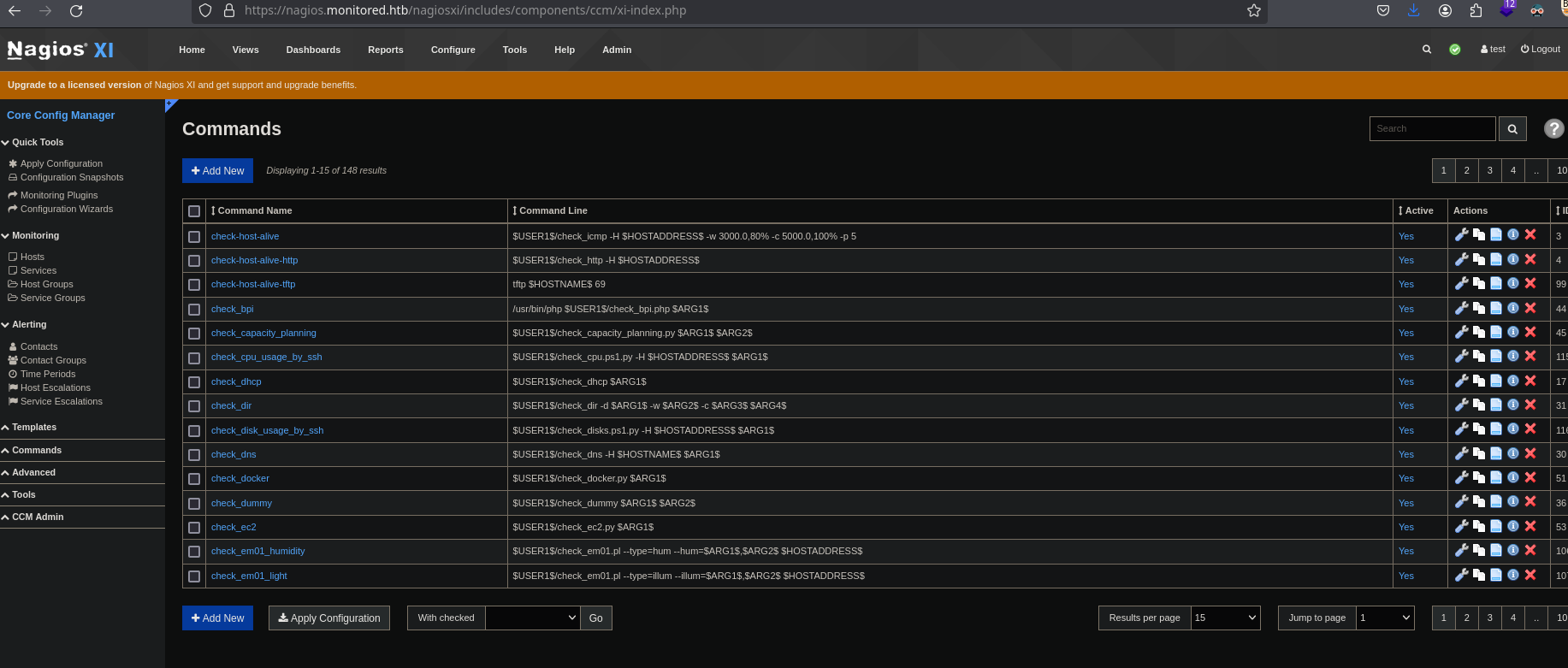The height and width of the screenshot is (668, 1568).
Task: Open the Admin menu
Action: (617, 50)
